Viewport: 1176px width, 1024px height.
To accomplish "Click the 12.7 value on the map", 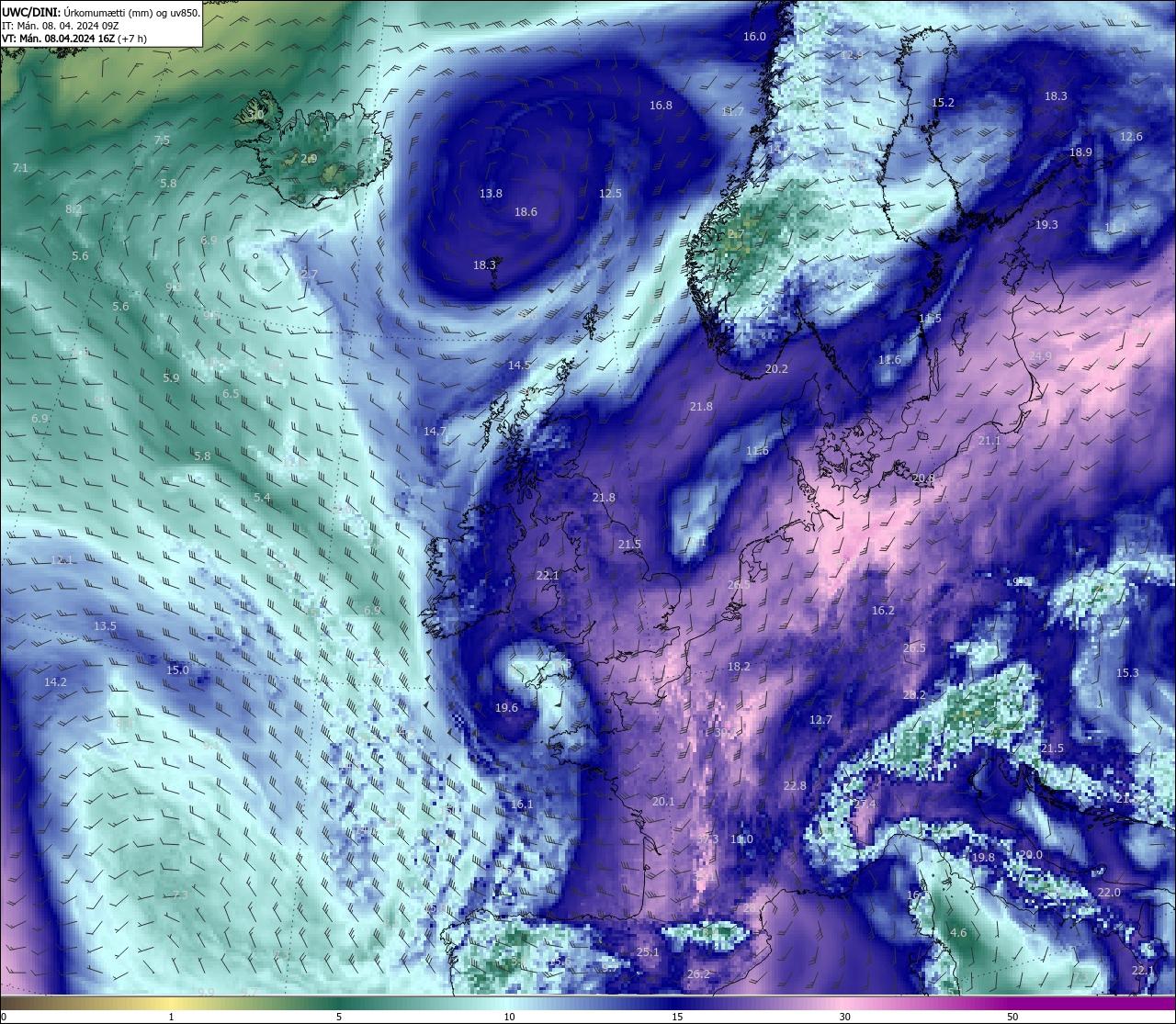I will coord(820,720).
